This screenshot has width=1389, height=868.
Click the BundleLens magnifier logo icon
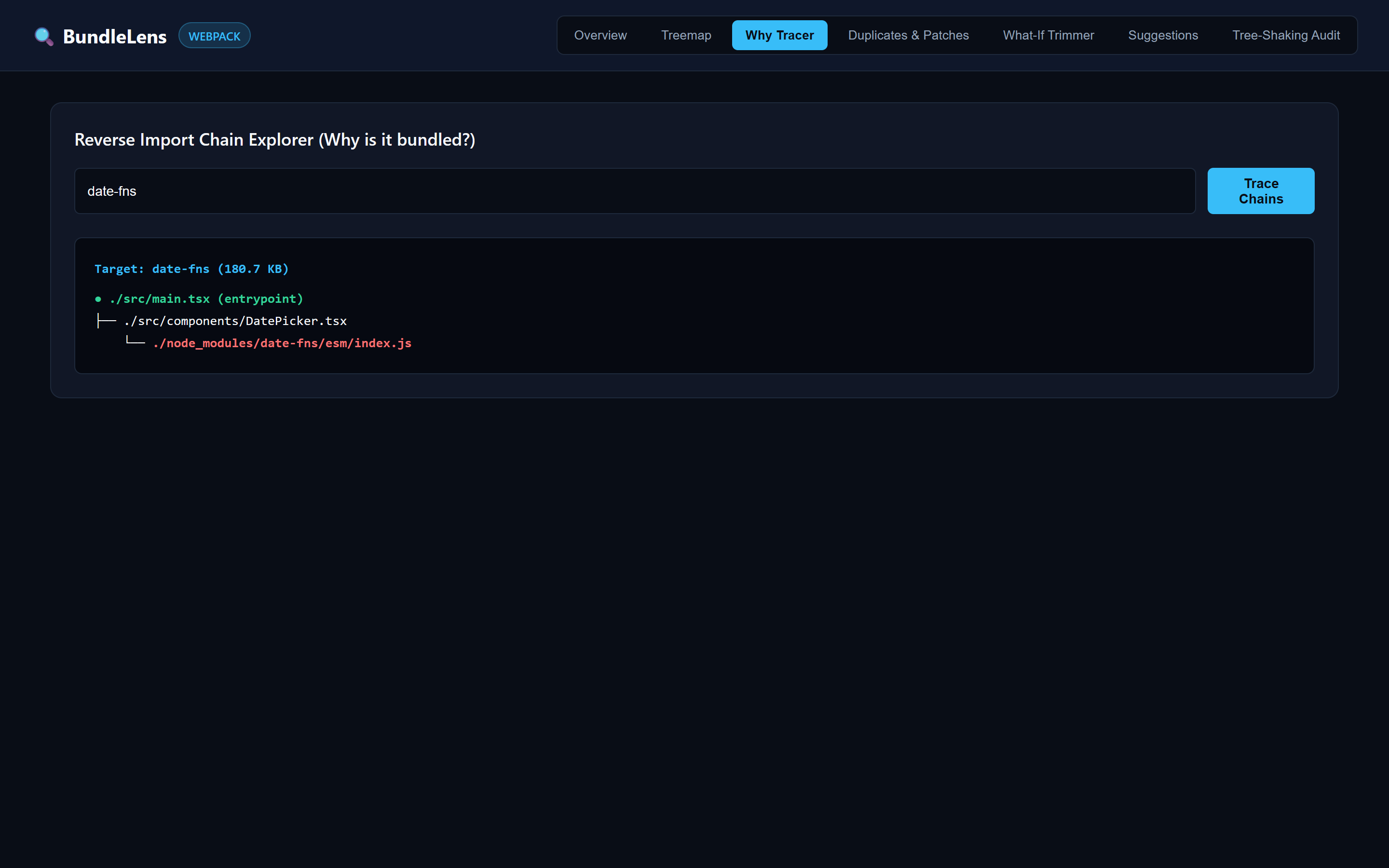[x=43, y=36]
